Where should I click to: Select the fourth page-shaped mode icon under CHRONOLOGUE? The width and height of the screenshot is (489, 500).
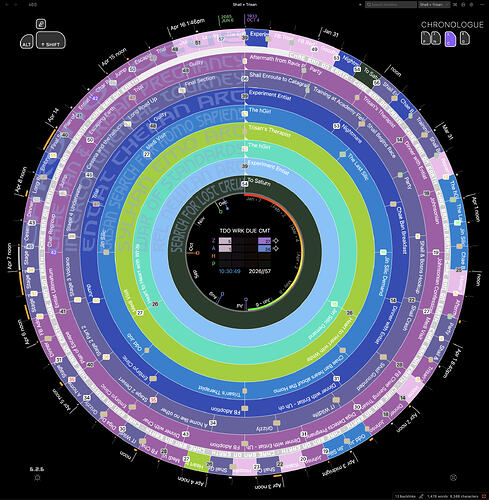(465, 38)
